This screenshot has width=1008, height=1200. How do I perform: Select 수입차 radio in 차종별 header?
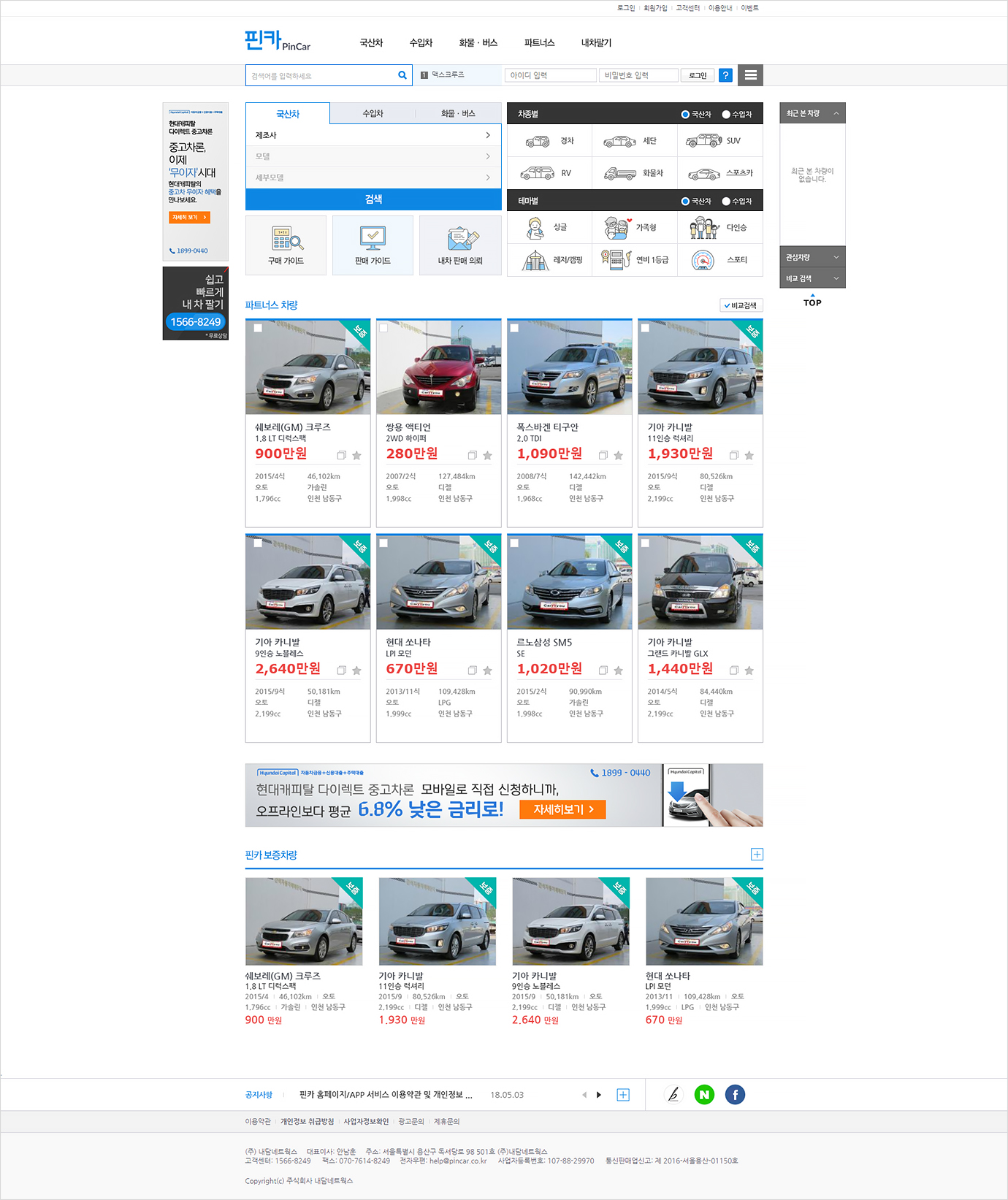726,115
